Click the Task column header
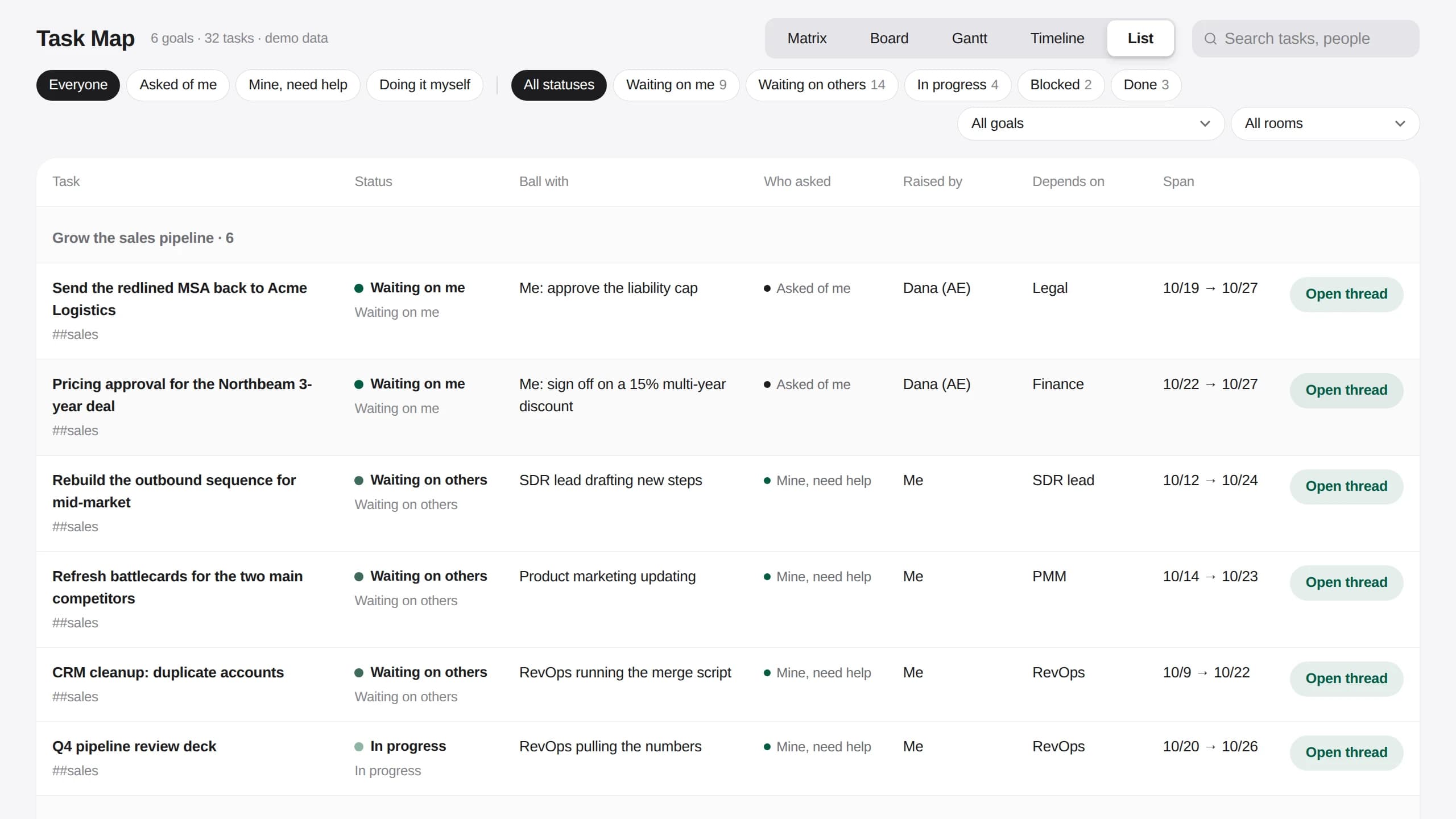Viewport: 1456px width, 819px height. pyautogui.click(x=66, y=181)
